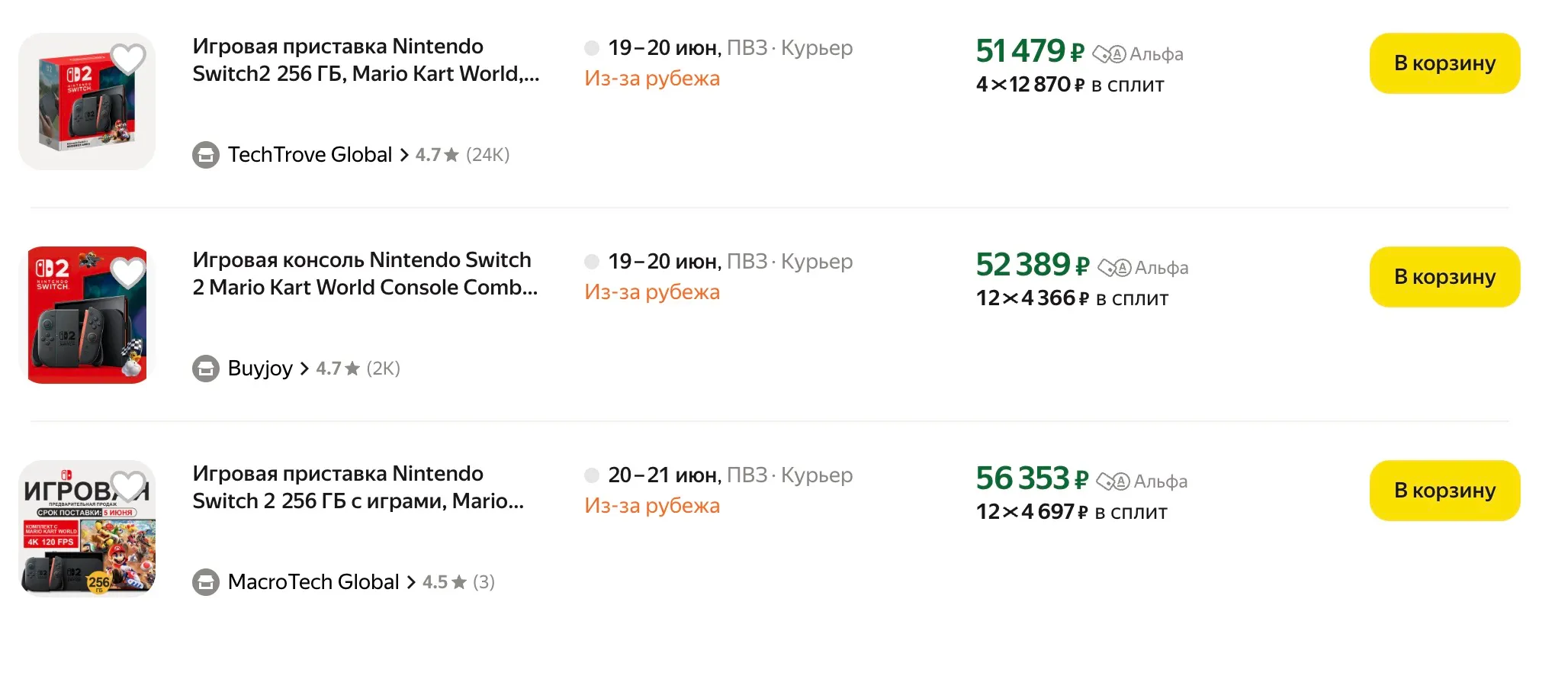This screenshot has height=673, width=1568.
Task: Open Nintendo Switch2 256 ГБ Mario Kart title
Action: pos(365,60)
